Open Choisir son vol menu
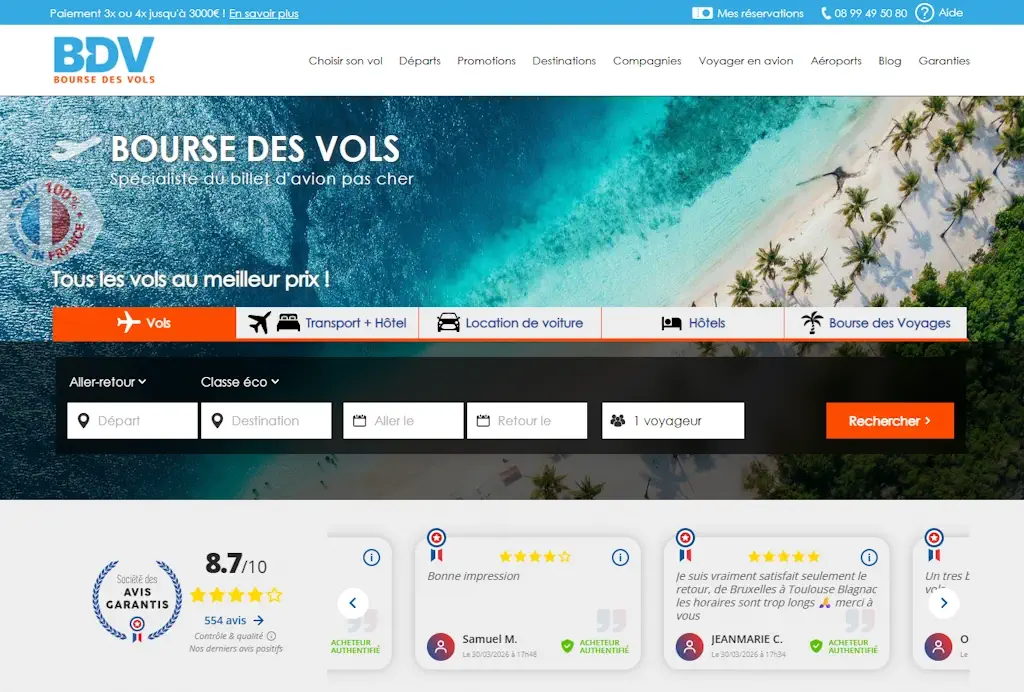 [x=345, y=61]
